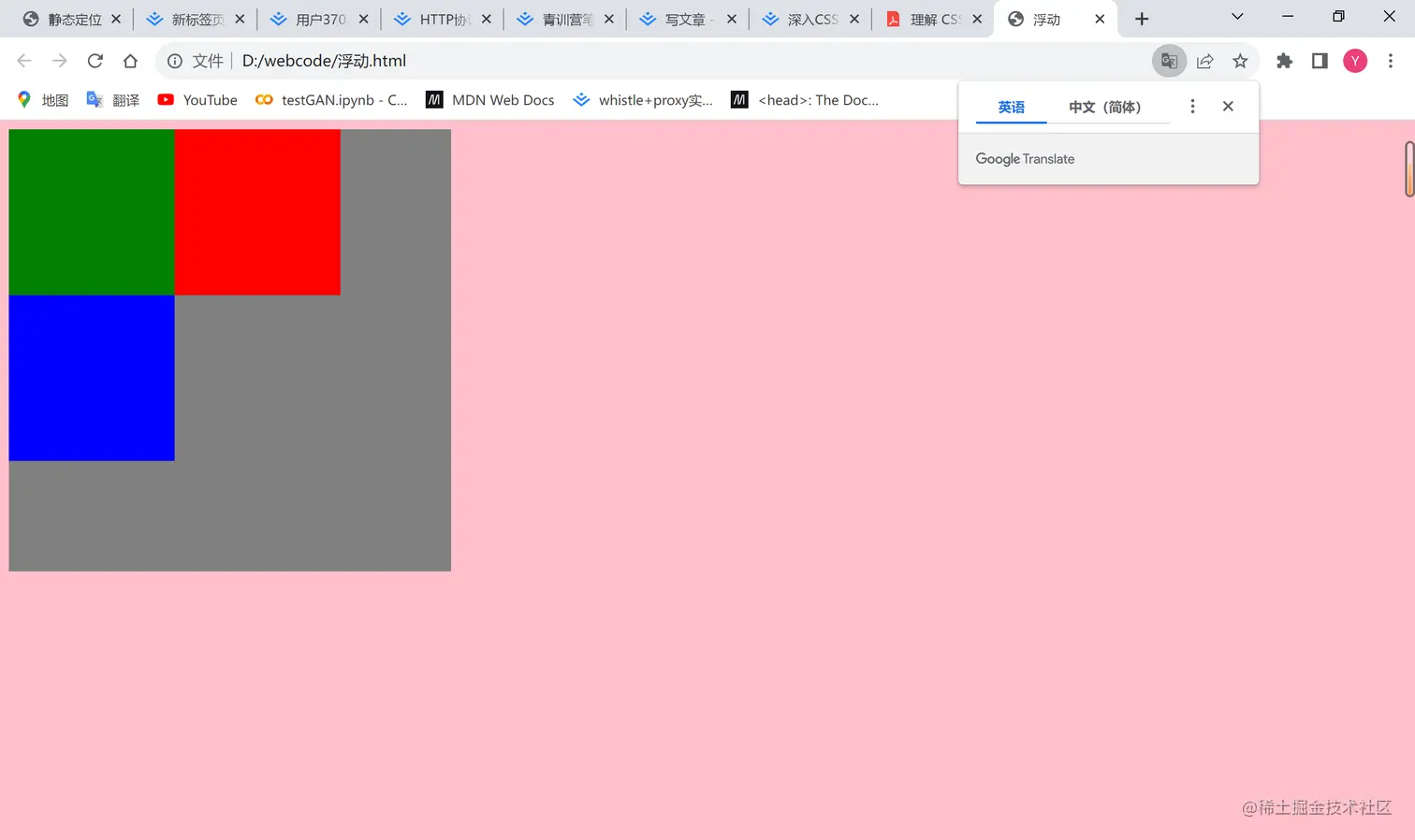Image resolution: width=1415 pixels, height=840 pixels.
Task: Open the home page icon
Action: point(130,61)
